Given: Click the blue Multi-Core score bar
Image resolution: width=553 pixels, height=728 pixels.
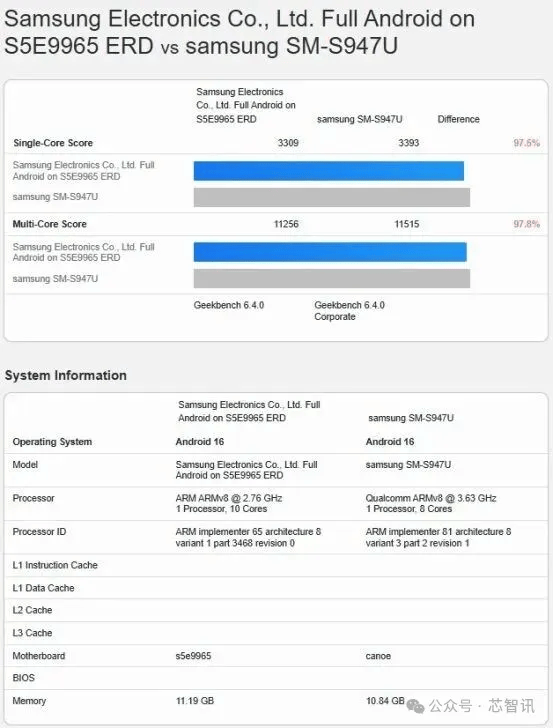Looking at the screenshot, I should 330,252.
